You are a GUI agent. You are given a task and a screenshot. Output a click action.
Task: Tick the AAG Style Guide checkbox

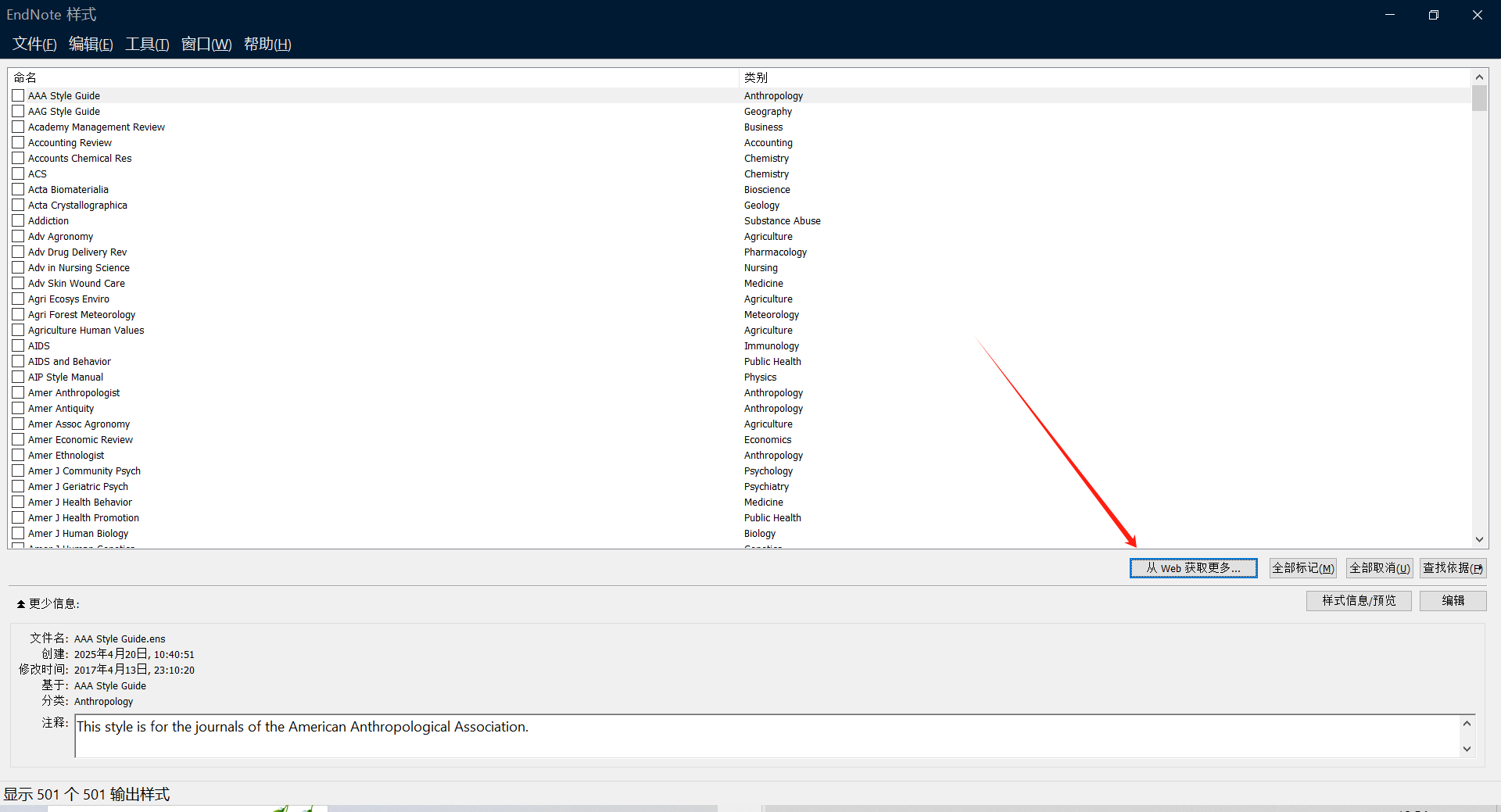coord(18,111)
